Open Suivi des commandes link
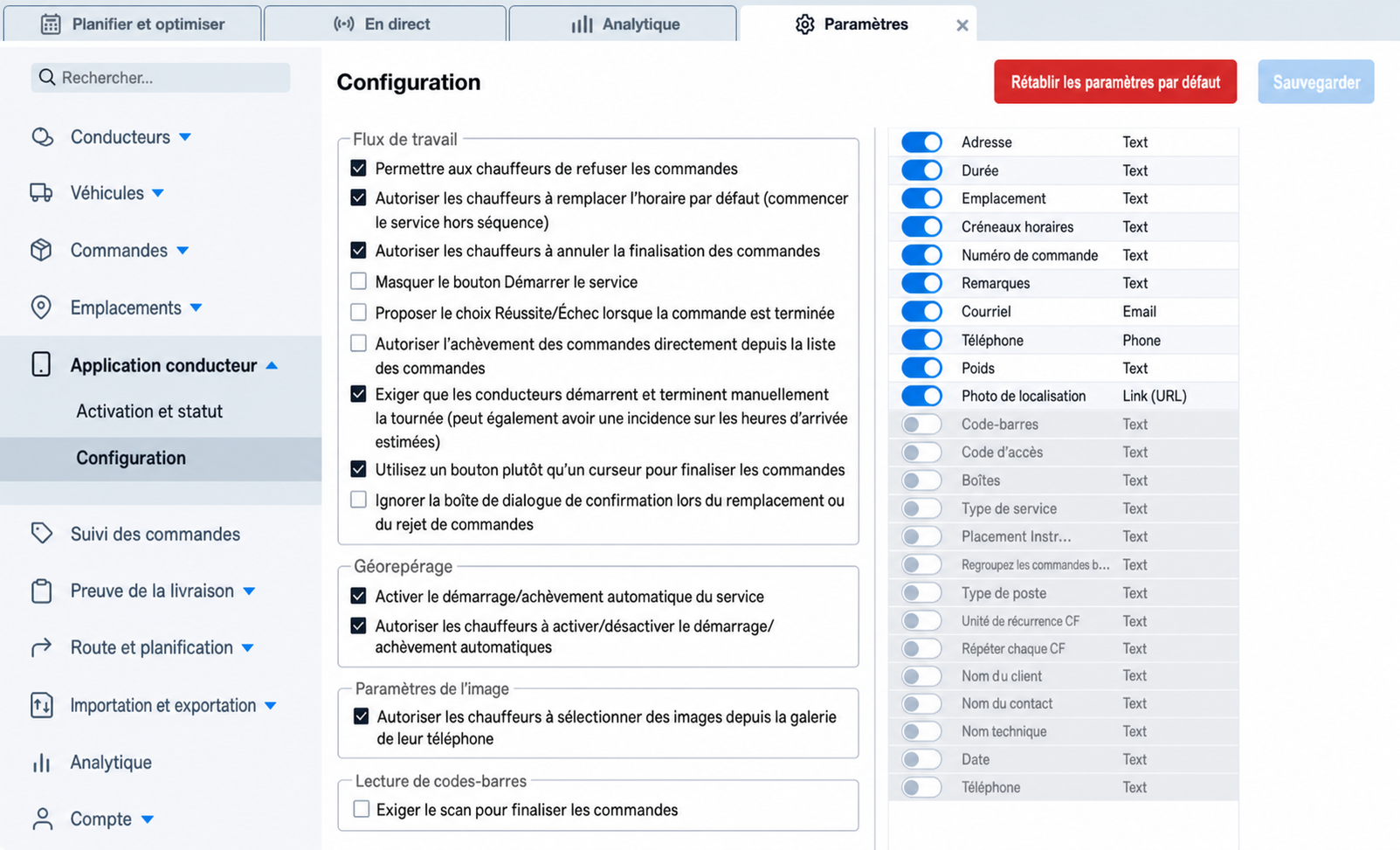The height and width of the screenshot is (850, 1400). [x=155, y=534]
